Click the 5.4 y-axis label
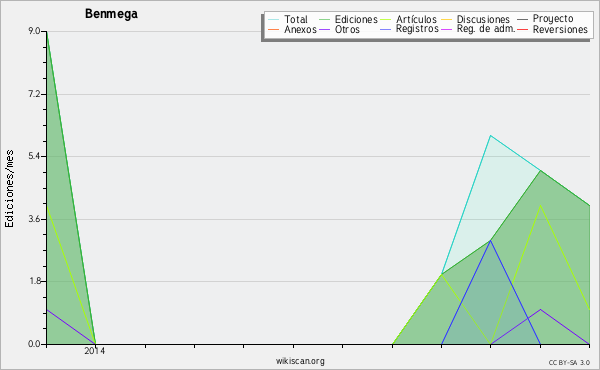Screen dimensions: 600x370 coord(34,156)
